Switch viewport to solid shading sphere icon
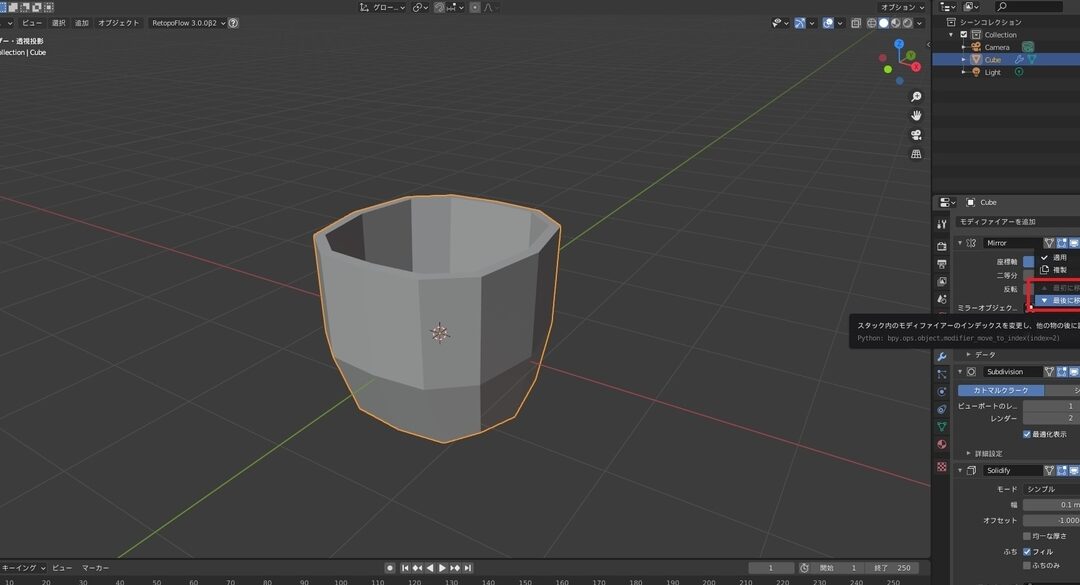This screenshot has width=1080, height=585. coord(883,24)
